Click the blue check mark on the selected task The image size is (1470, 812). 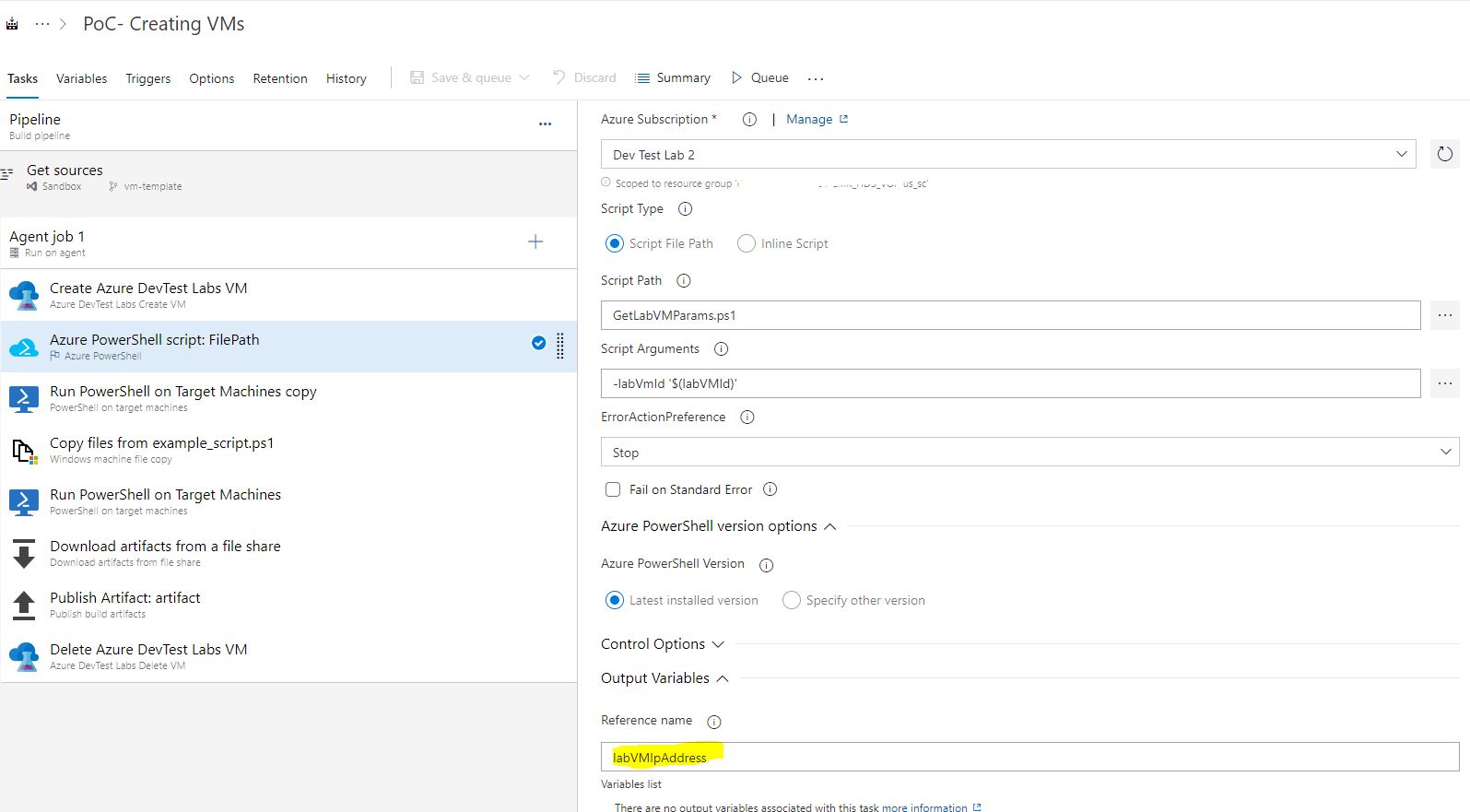point(538,343)
